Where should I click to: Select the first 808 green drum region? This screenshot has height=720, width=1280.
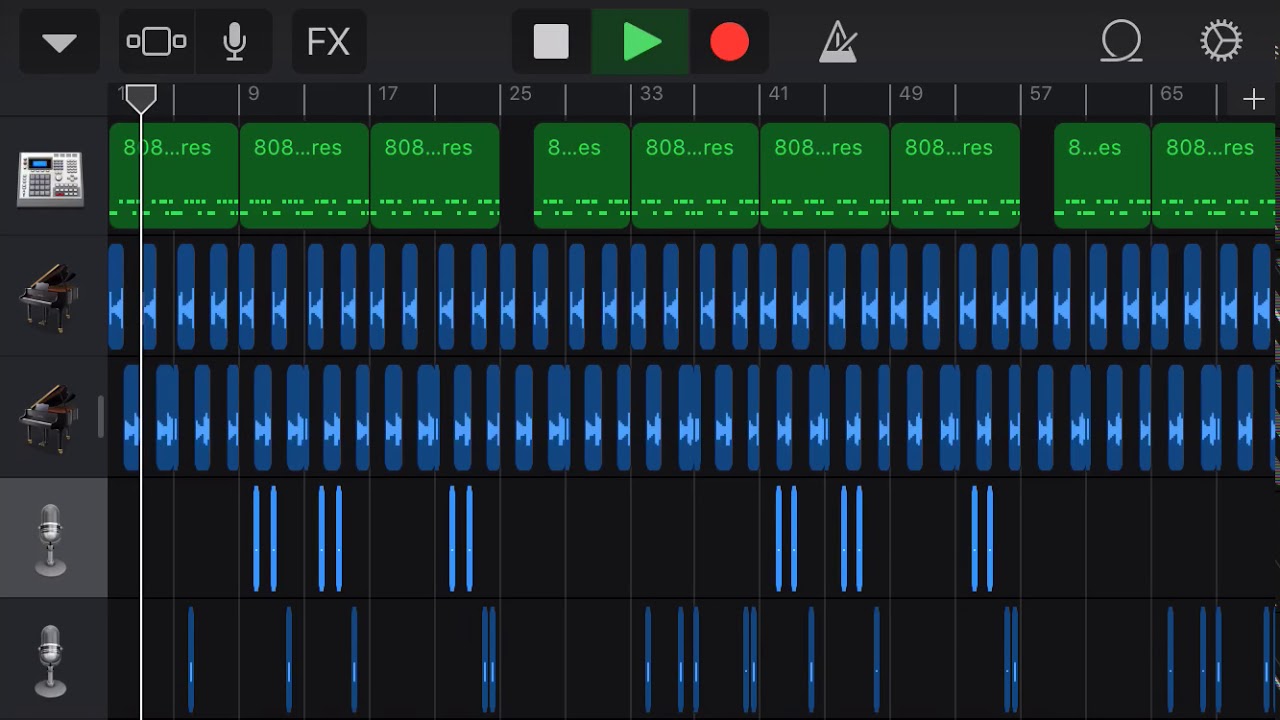tap(173, 176)
